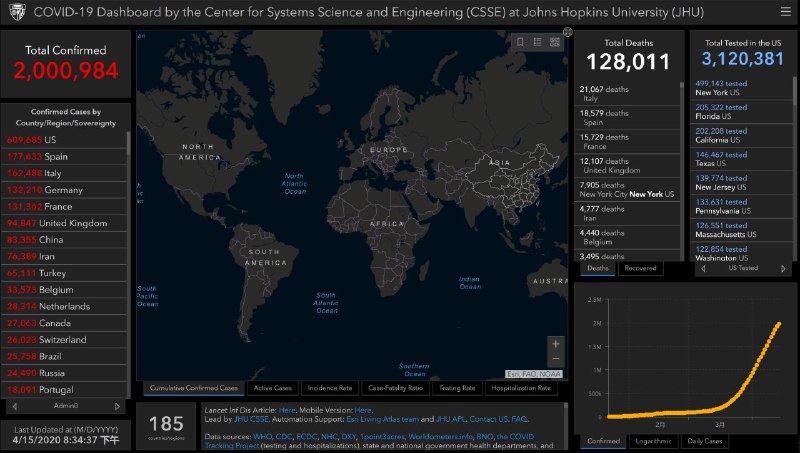The image size is (800, 453).
Task: Select Switzerland in confirmed cases list
Action: tap(64, 340)
